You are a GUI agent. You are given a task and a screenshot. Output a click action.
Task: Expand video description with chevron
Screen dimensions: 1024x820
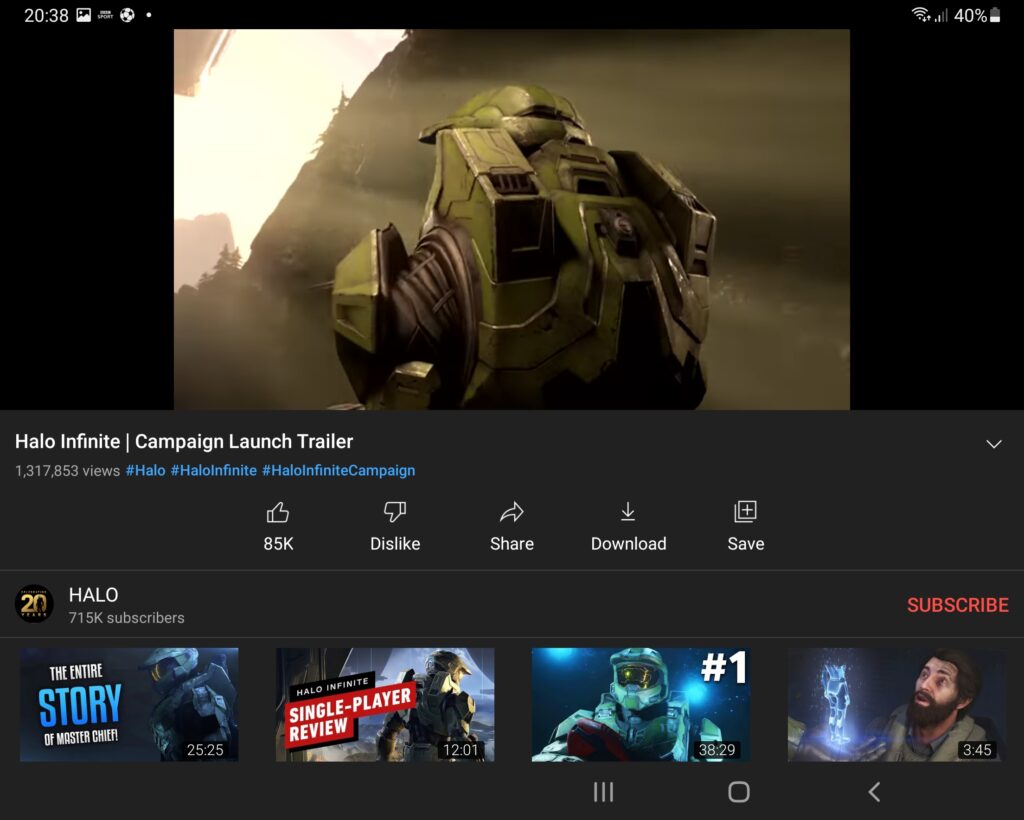tap(994, 444)
